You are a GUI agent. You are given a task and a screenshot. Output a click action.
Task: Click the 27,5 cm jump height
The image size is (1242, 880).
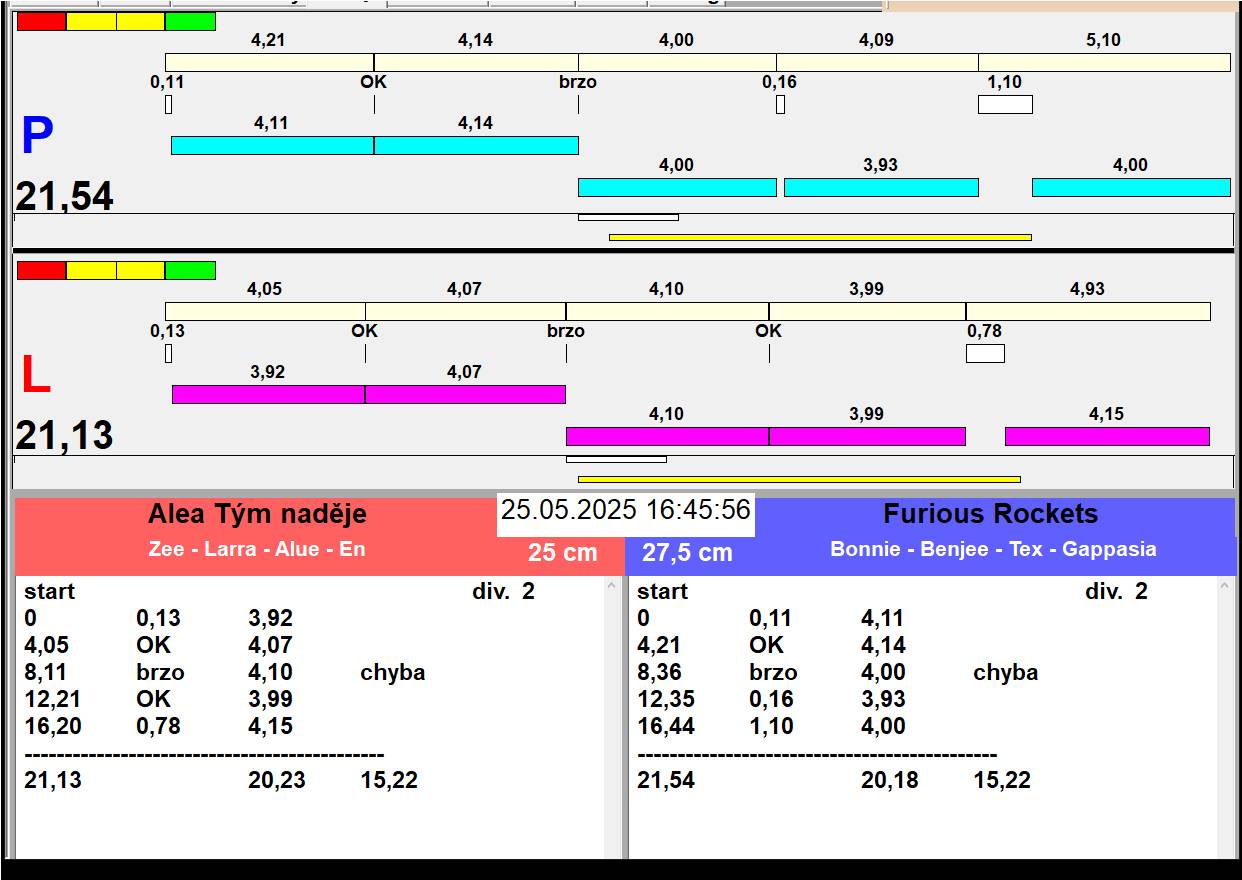pos(687,552)
